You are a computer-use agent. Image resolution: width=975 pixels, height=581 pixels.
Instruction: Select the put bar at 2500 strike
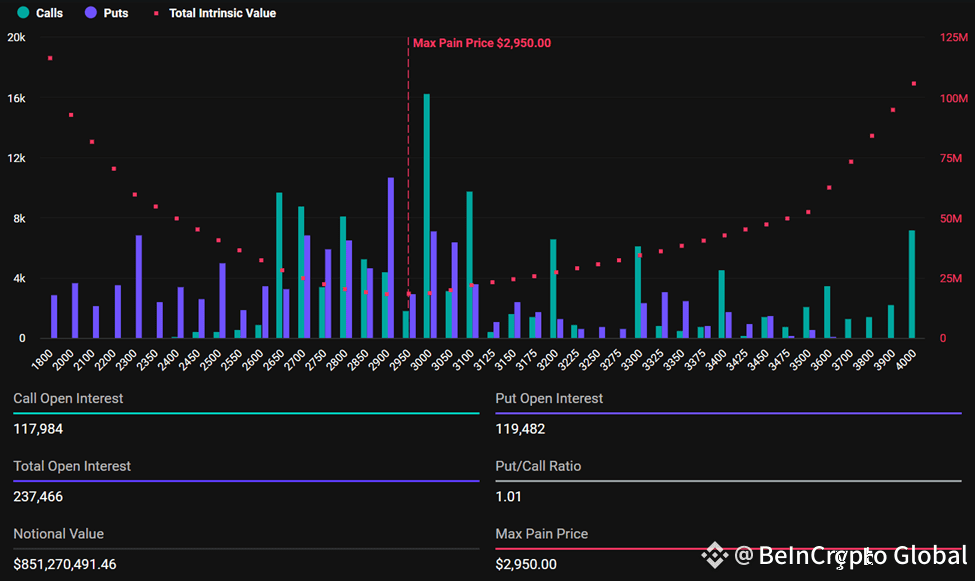[223, 300]
